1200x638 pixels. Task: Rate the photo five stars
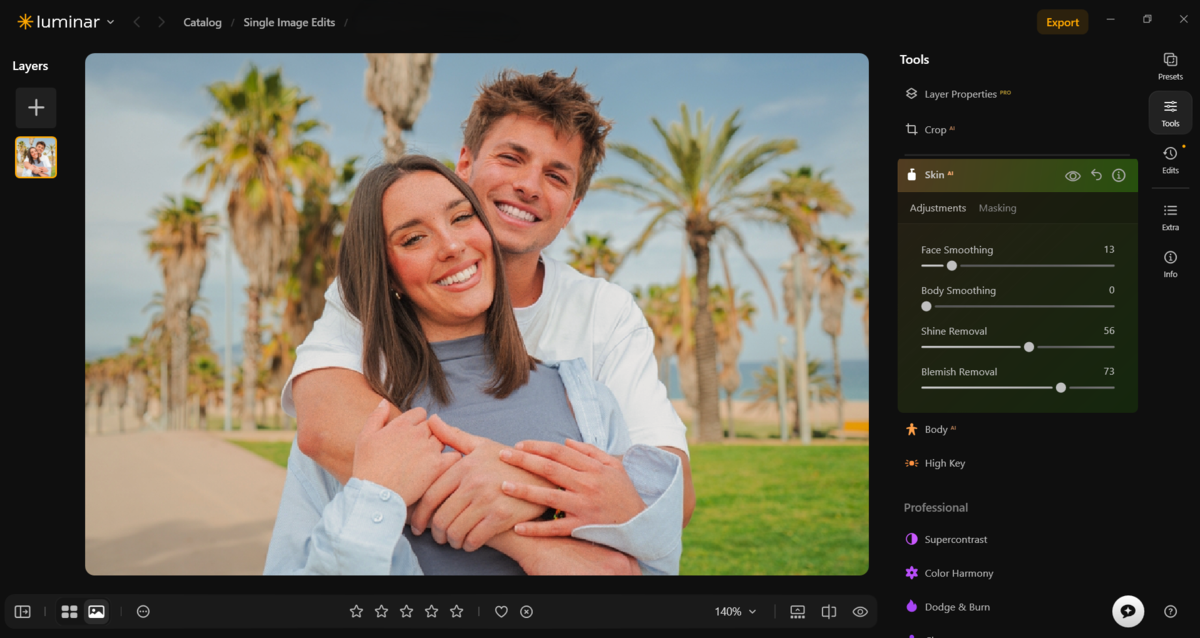456,611
